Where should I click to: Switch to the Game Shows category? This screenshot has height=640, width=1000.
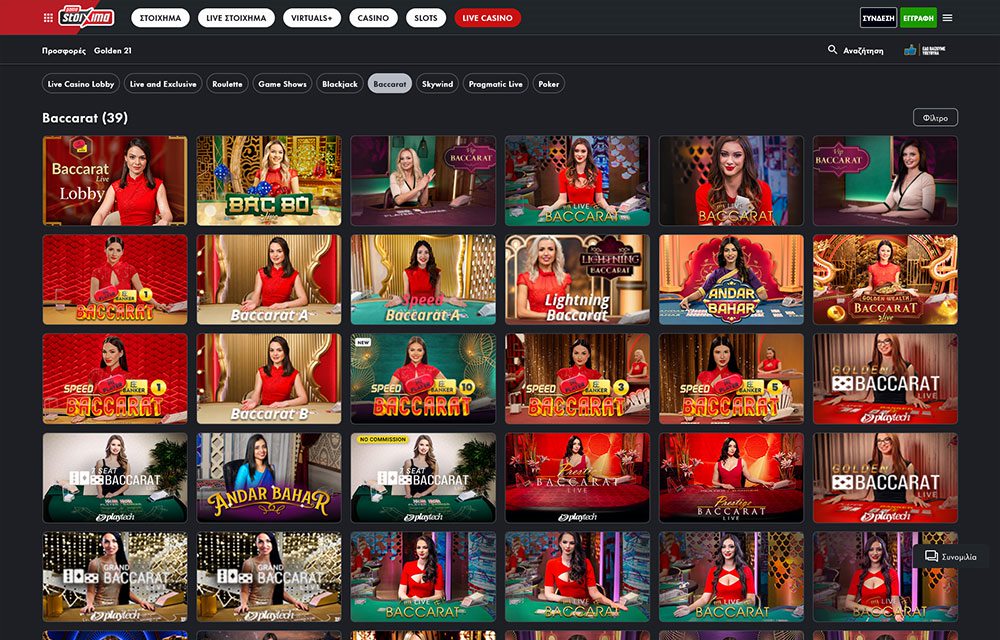point(282,84)
